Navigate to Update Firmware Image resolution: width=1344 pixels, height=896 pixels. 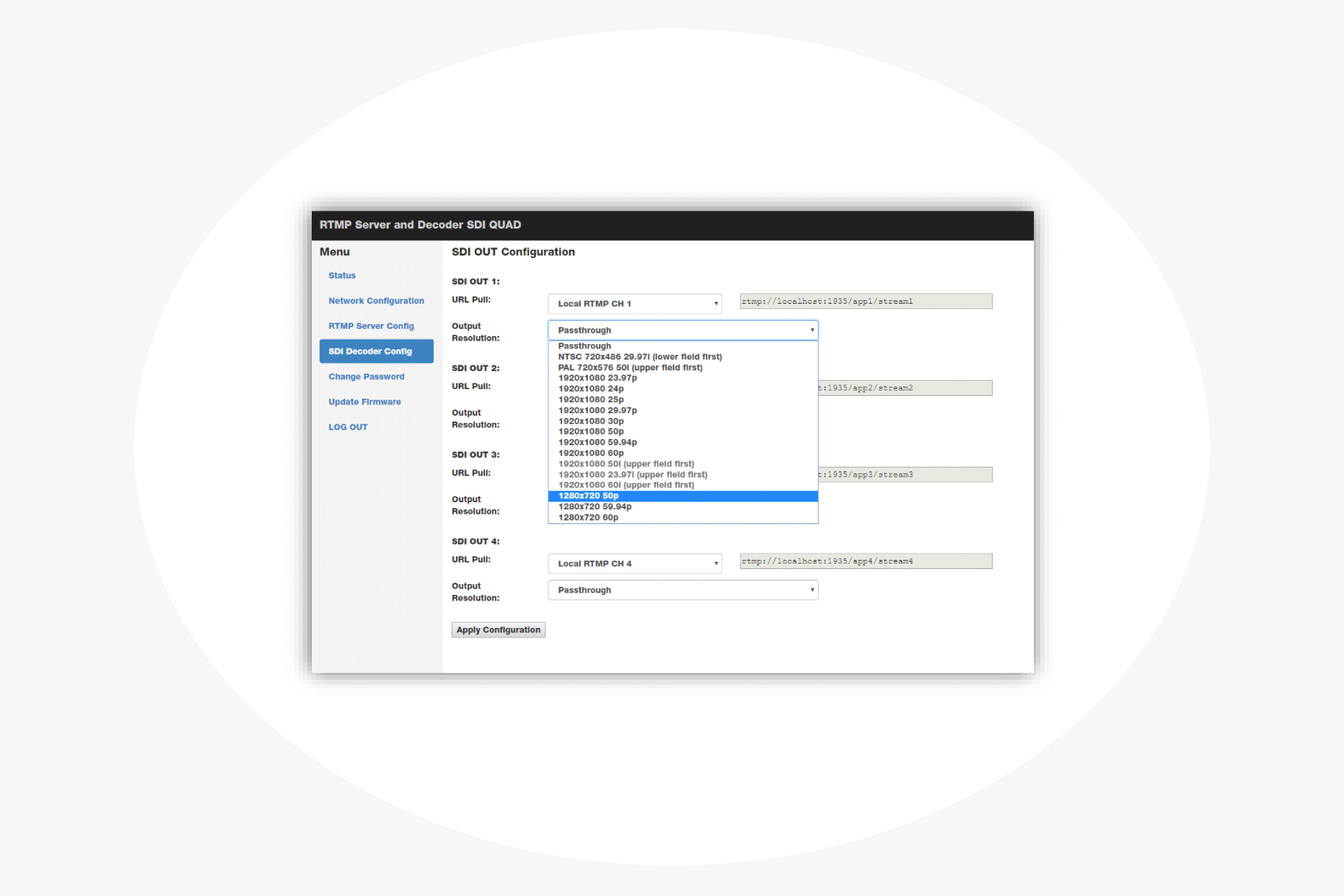point(364,401)
